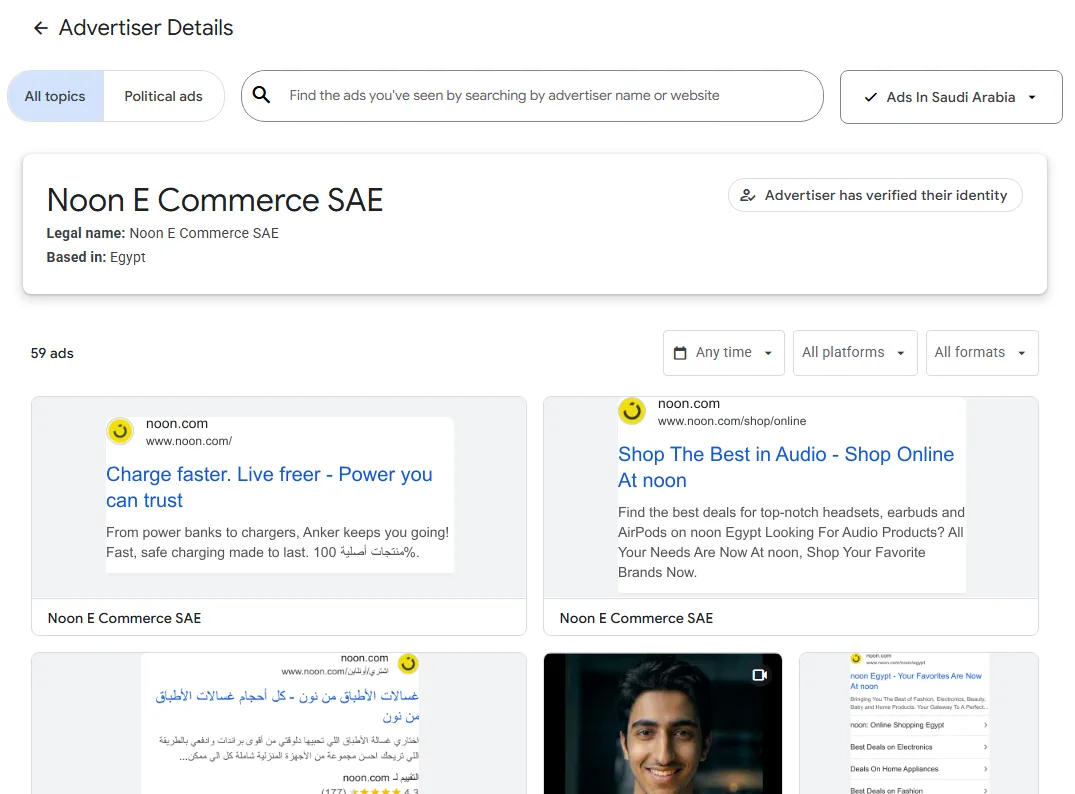The height and width of the screenshot is (794, 1075).
Task: Click the Noon E Commerce SAE heading
Action: click(215, 200)
